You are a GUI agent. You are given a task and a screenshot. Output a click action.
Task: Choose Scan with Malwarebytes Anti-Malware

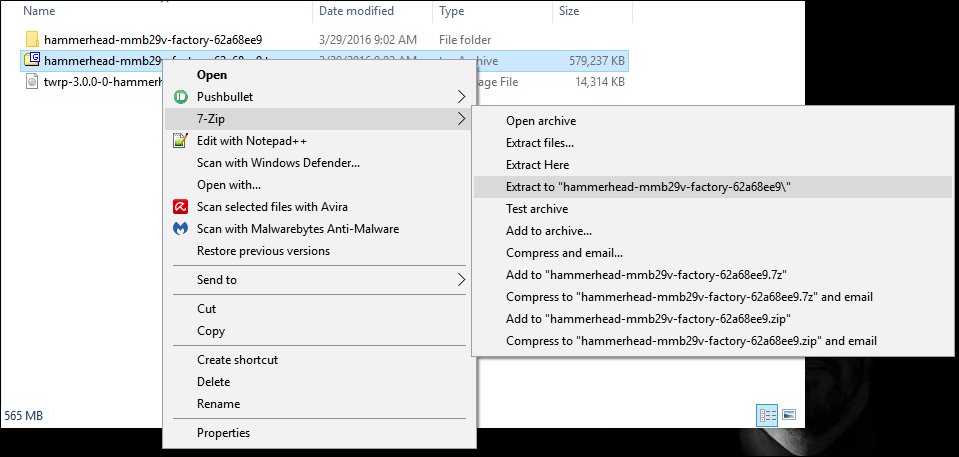click(320, 229)
